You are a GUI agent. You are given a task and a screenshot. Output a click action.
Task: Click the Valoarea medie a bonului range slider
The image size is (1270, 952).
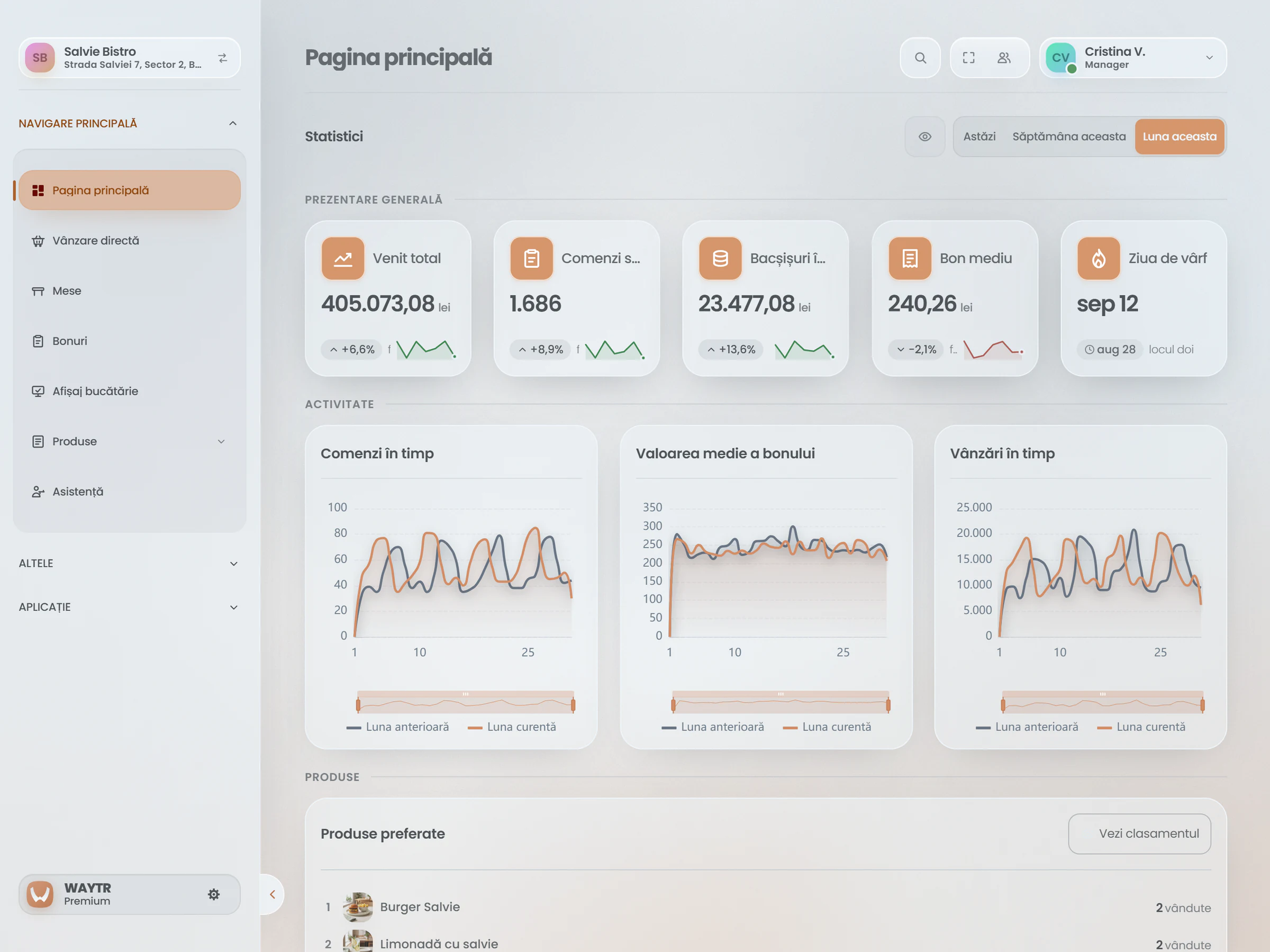[781, 702]
